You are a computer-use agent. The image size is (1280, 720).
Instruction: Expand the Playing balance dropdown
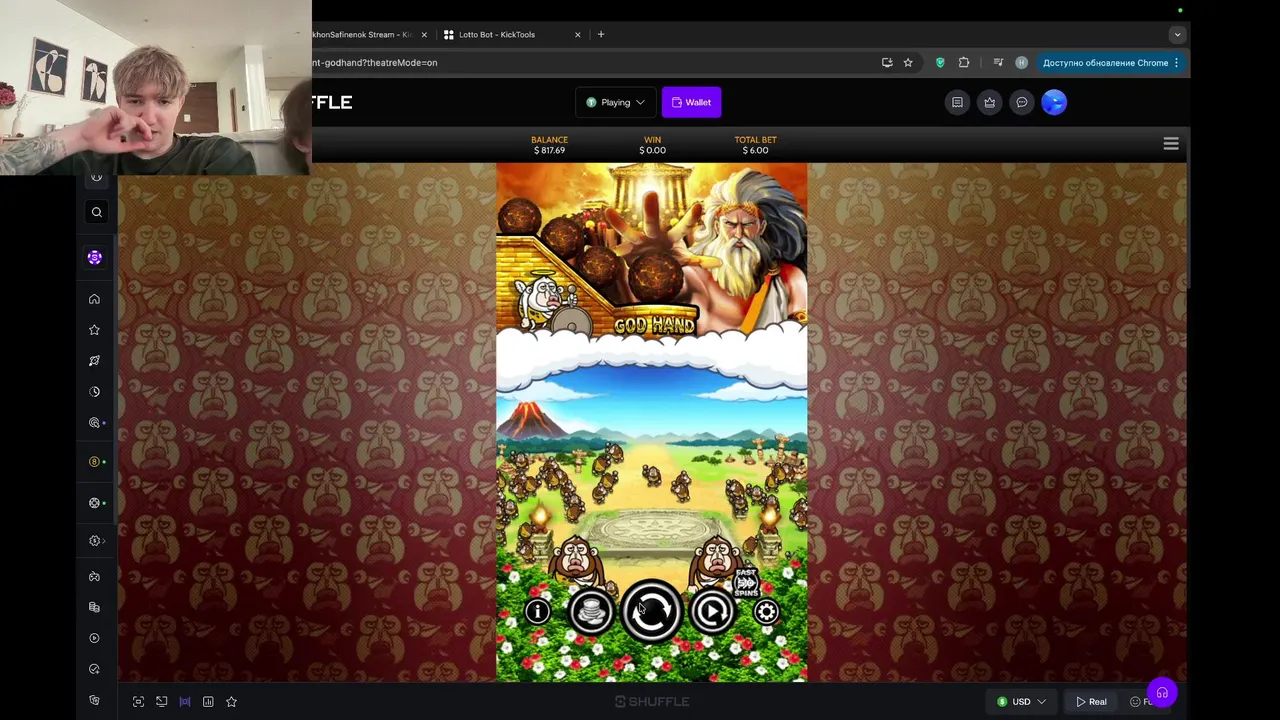click(615, 102)
